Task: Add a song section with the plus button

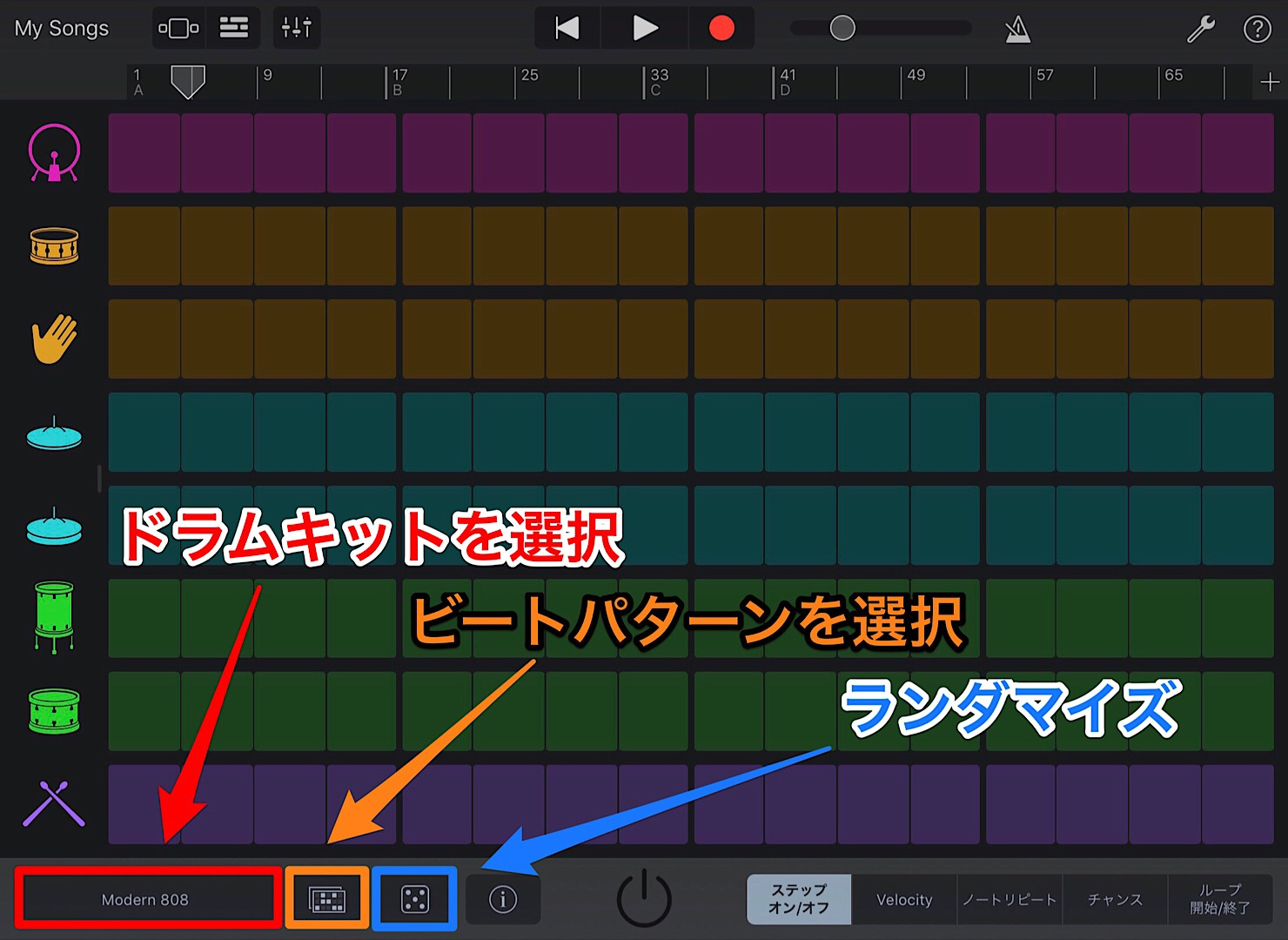Action: tap(1269, 82)
